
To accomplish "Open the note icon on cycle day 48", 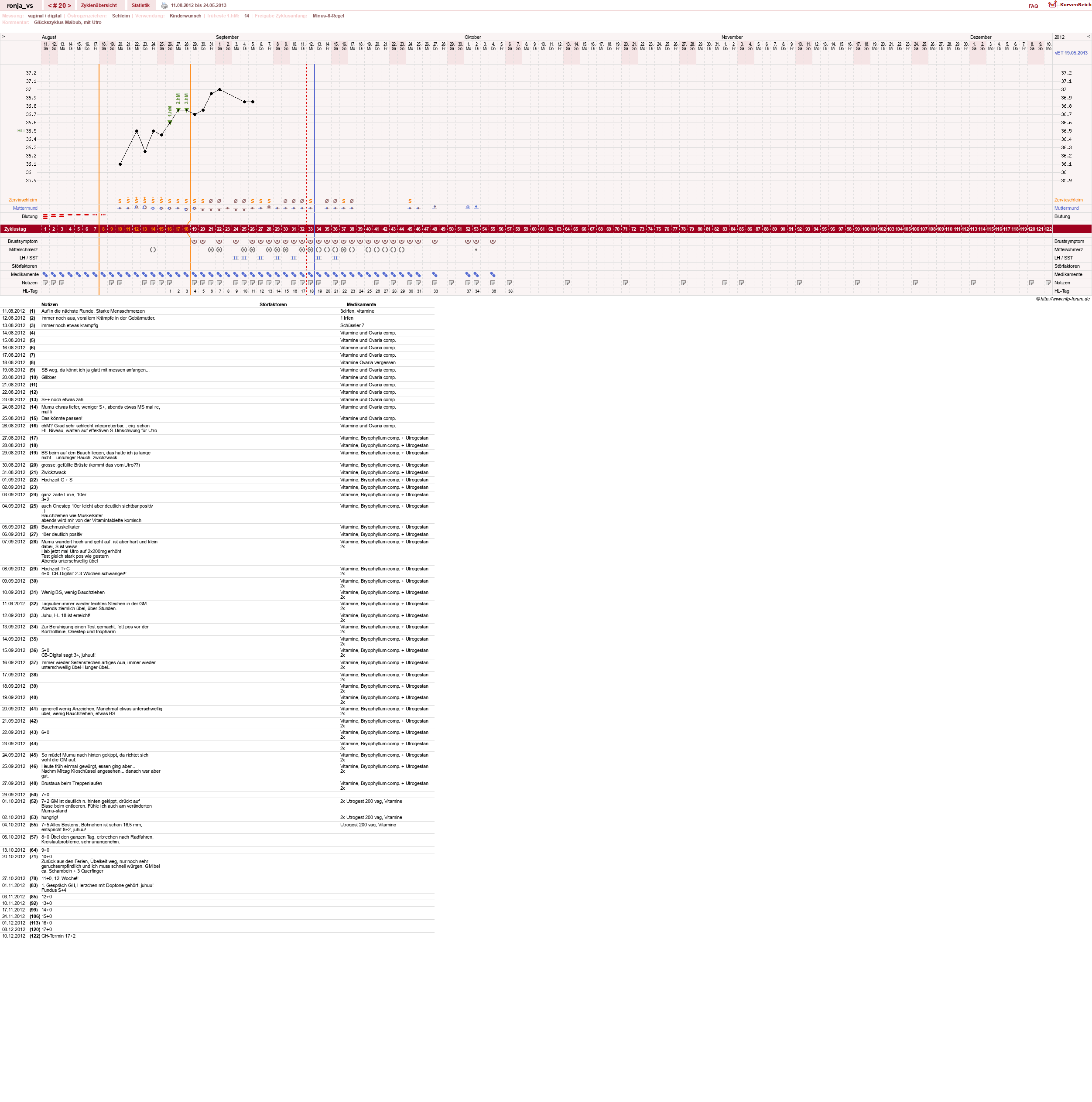I will point(435,283).
